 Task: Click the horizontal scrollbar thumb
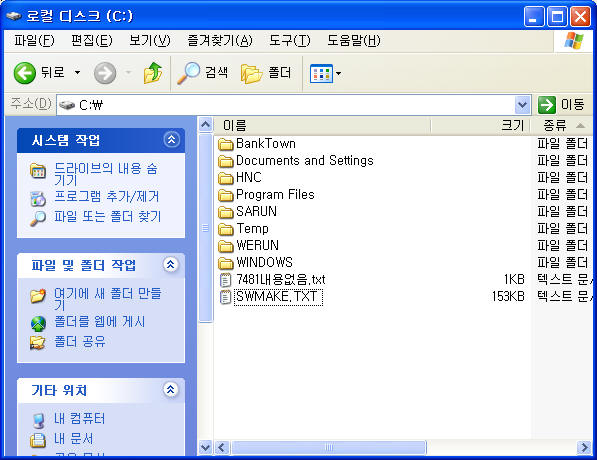click(x=329, y=447)
